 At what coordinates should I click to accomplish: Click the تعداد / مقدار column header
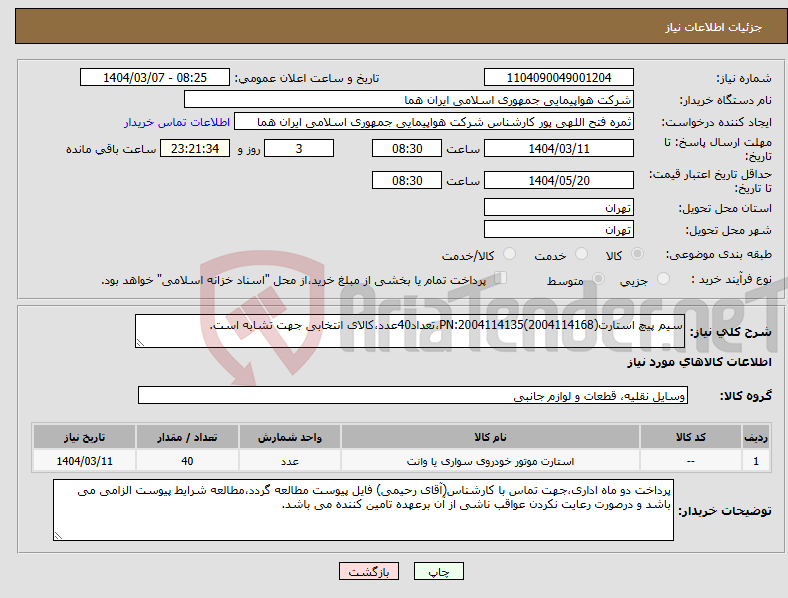click(187, 437)
